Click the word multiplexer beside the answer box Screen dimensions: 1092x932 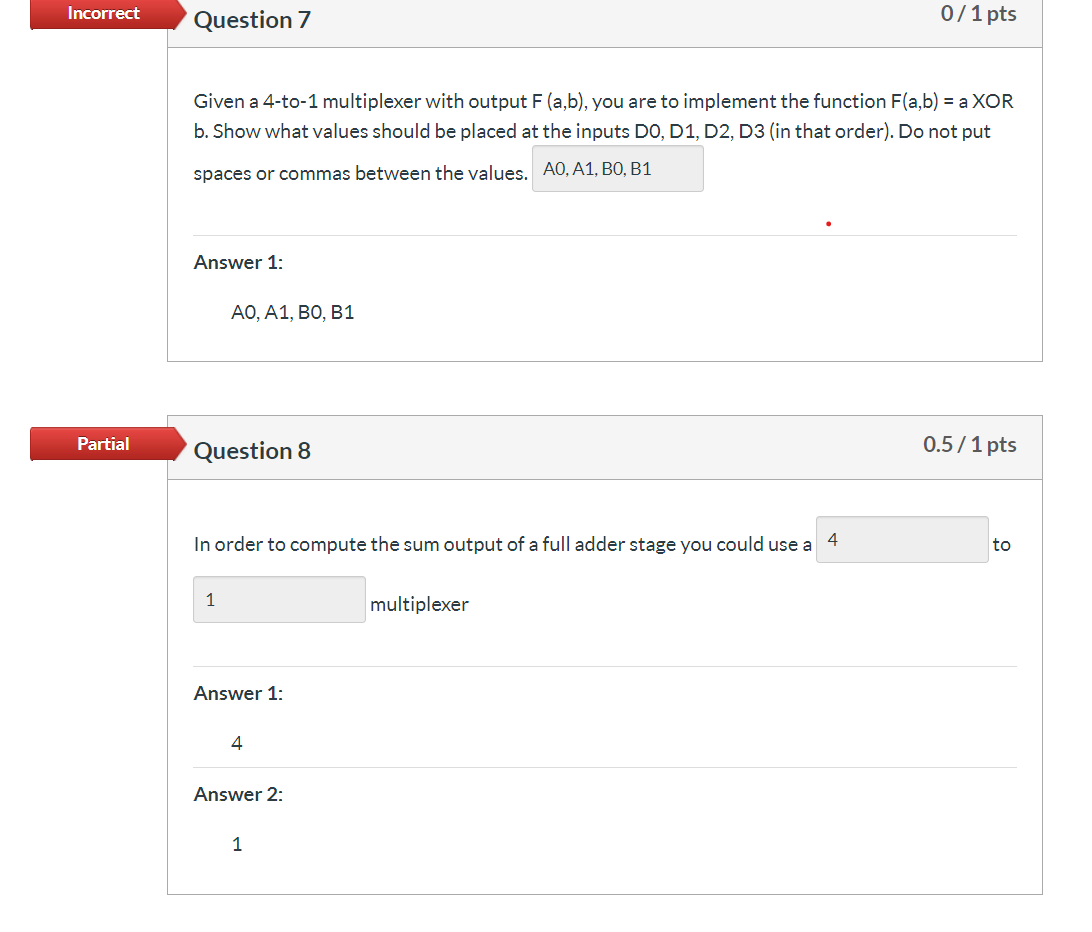click(x=420, y=604)
